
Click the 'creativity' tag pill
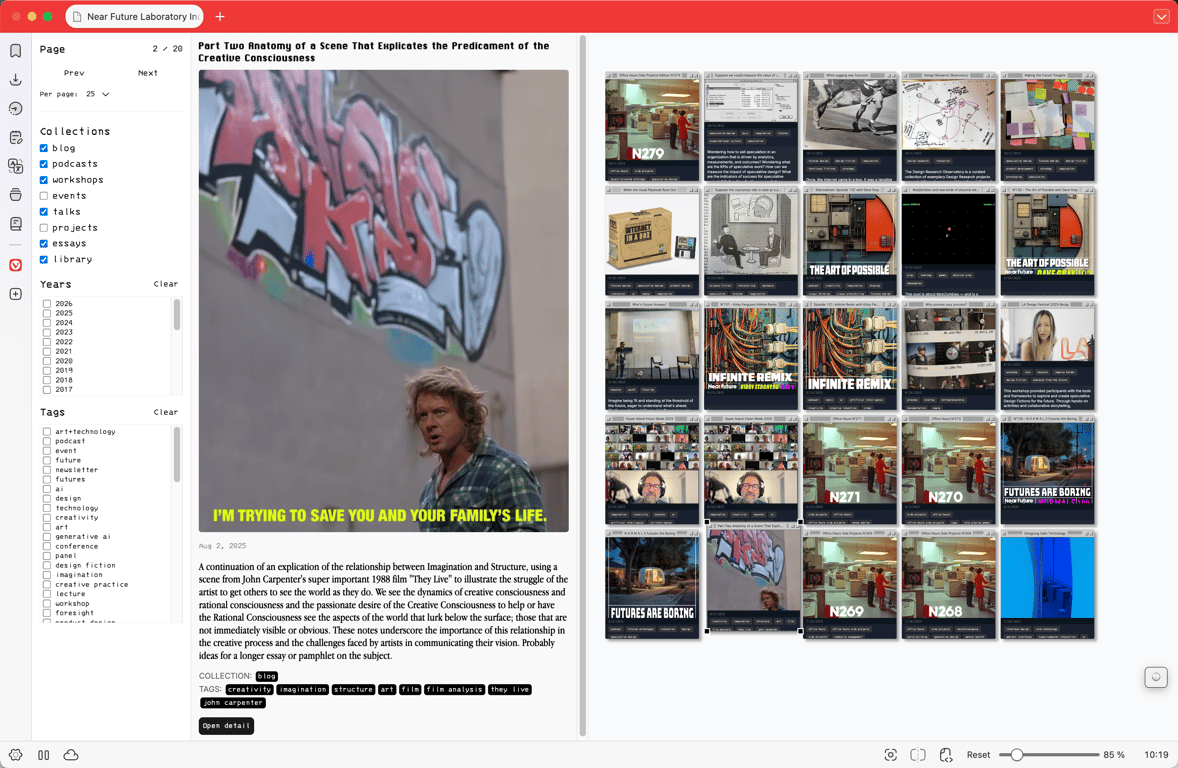249,689
